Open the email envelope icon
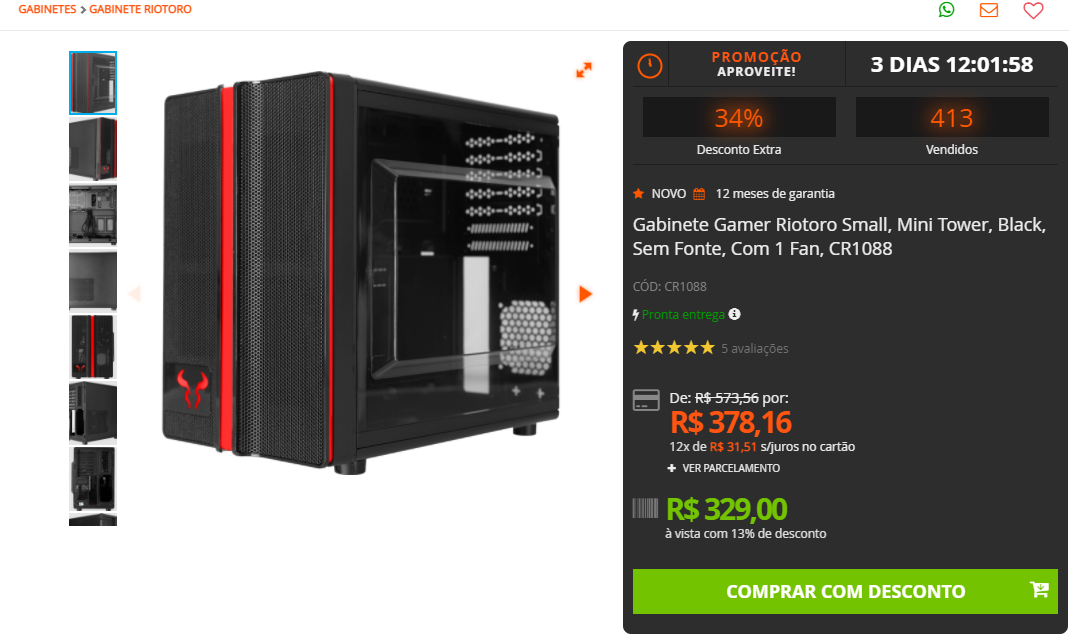Image resolution: width=1091 pixels, height=644 pixels. tap(989, 10)
